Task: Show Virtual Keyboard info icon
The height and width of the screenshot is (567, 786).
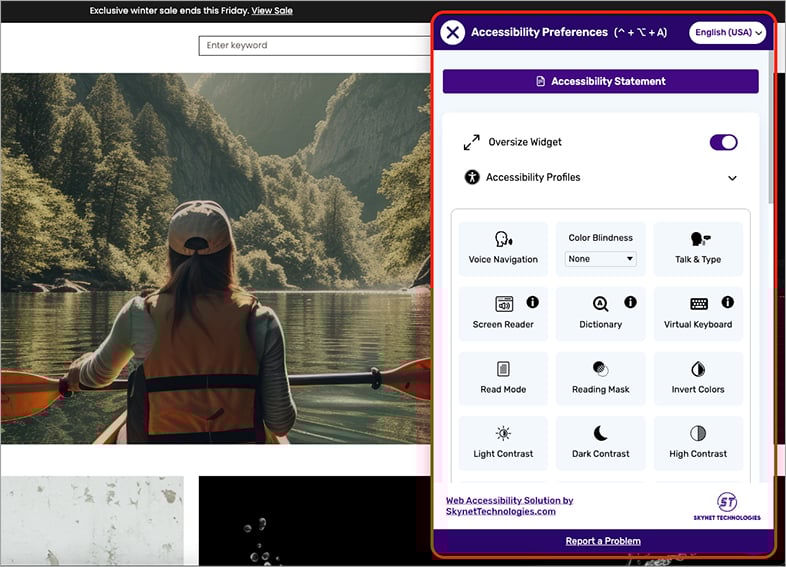Action: click(727, 302)
